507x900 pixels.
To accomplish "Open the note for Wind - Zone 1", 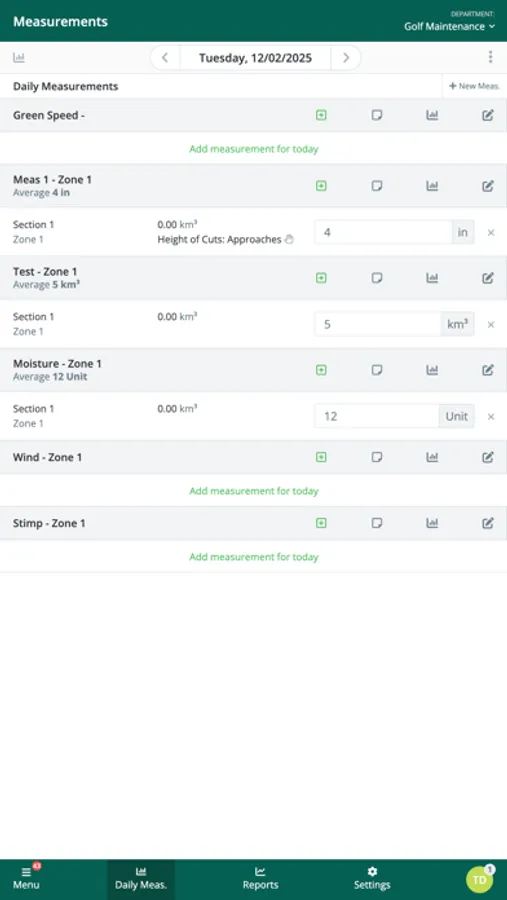I will 377,457.
